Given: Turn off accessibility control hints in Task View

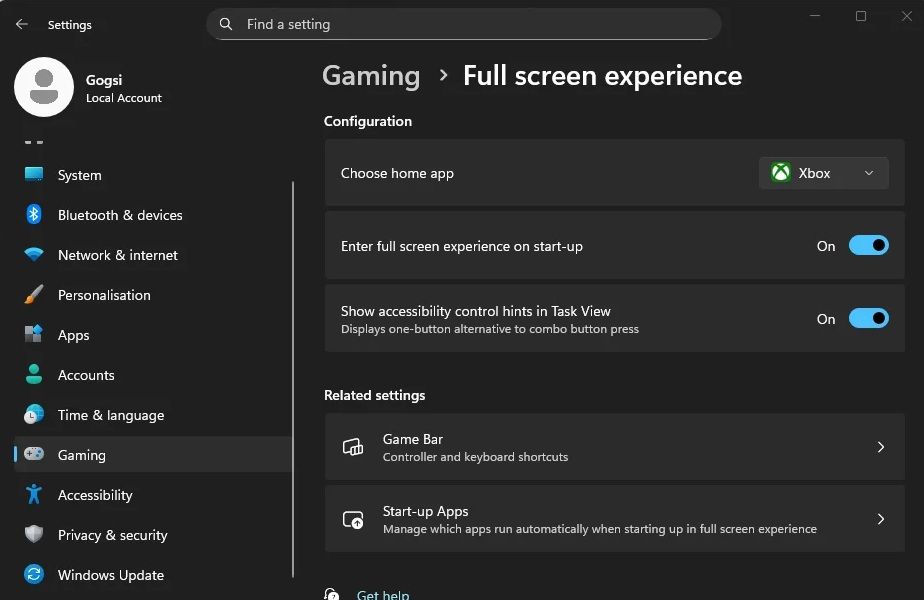Looking at the screenshot, I should click(x=868, y=319).
